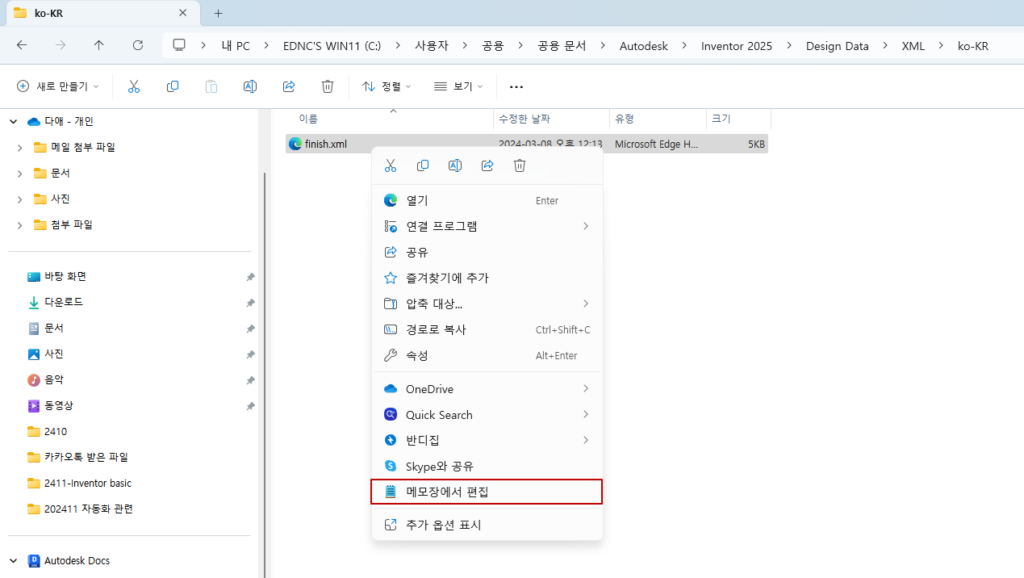Open the 새로 만들기 dropdown

pyautogui.click(x=58, y=86)
